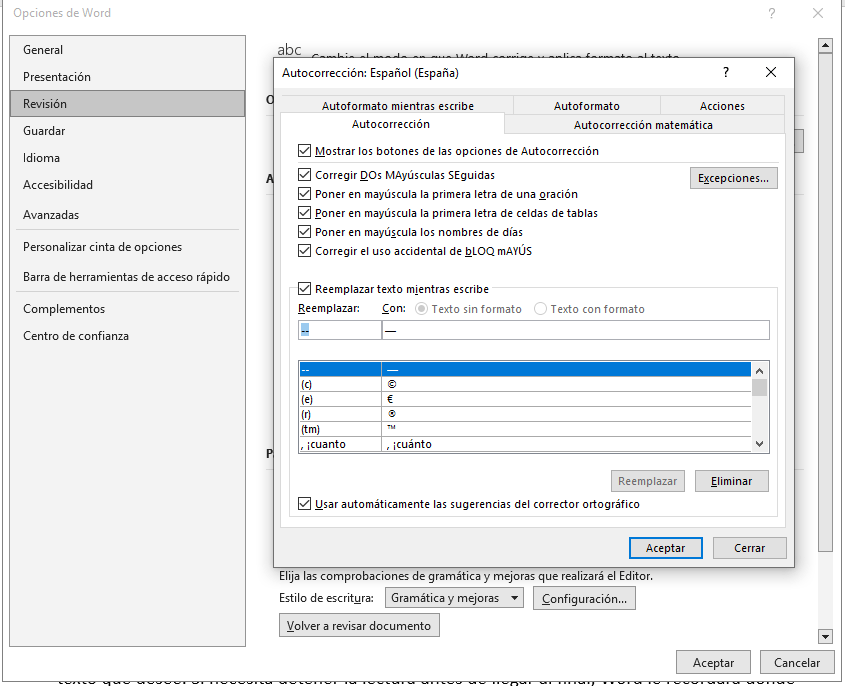Select the highlighted -- list entry
The height and width of the screenshot is (686, 845).
click(525, 369)
